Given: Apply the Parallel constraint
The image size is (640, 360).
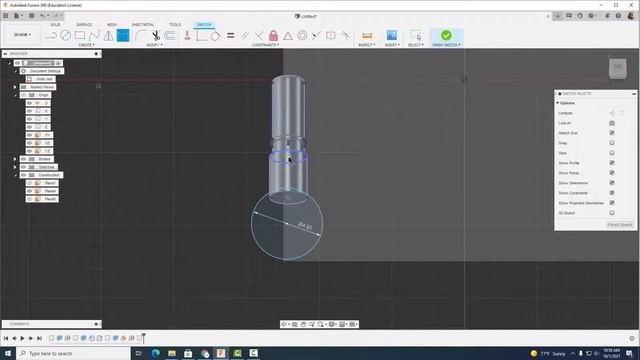Looking at the screenshot, I should pyautogui.click(x=245, y=36).
